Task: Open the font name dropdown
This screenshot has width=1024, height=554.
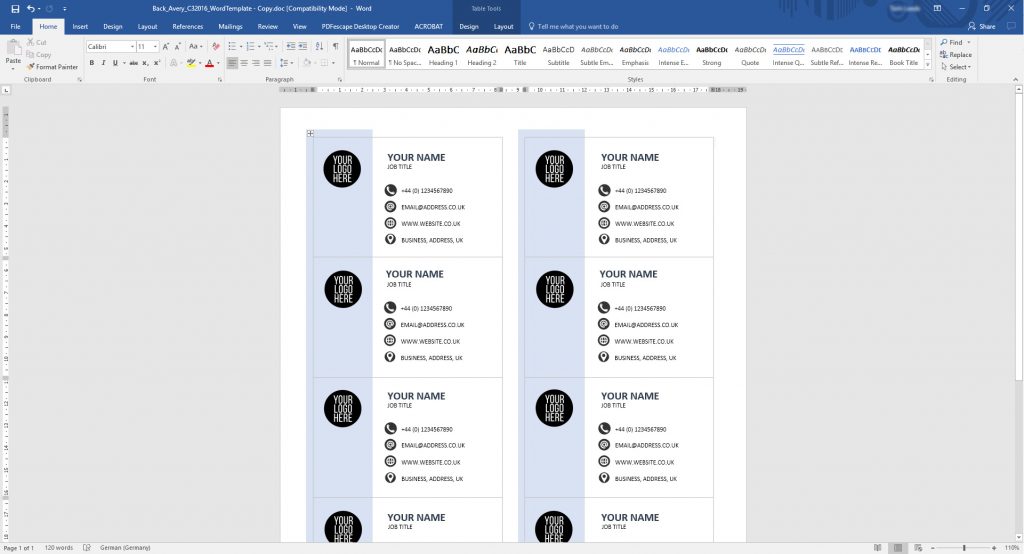Action: coord(132,46)
